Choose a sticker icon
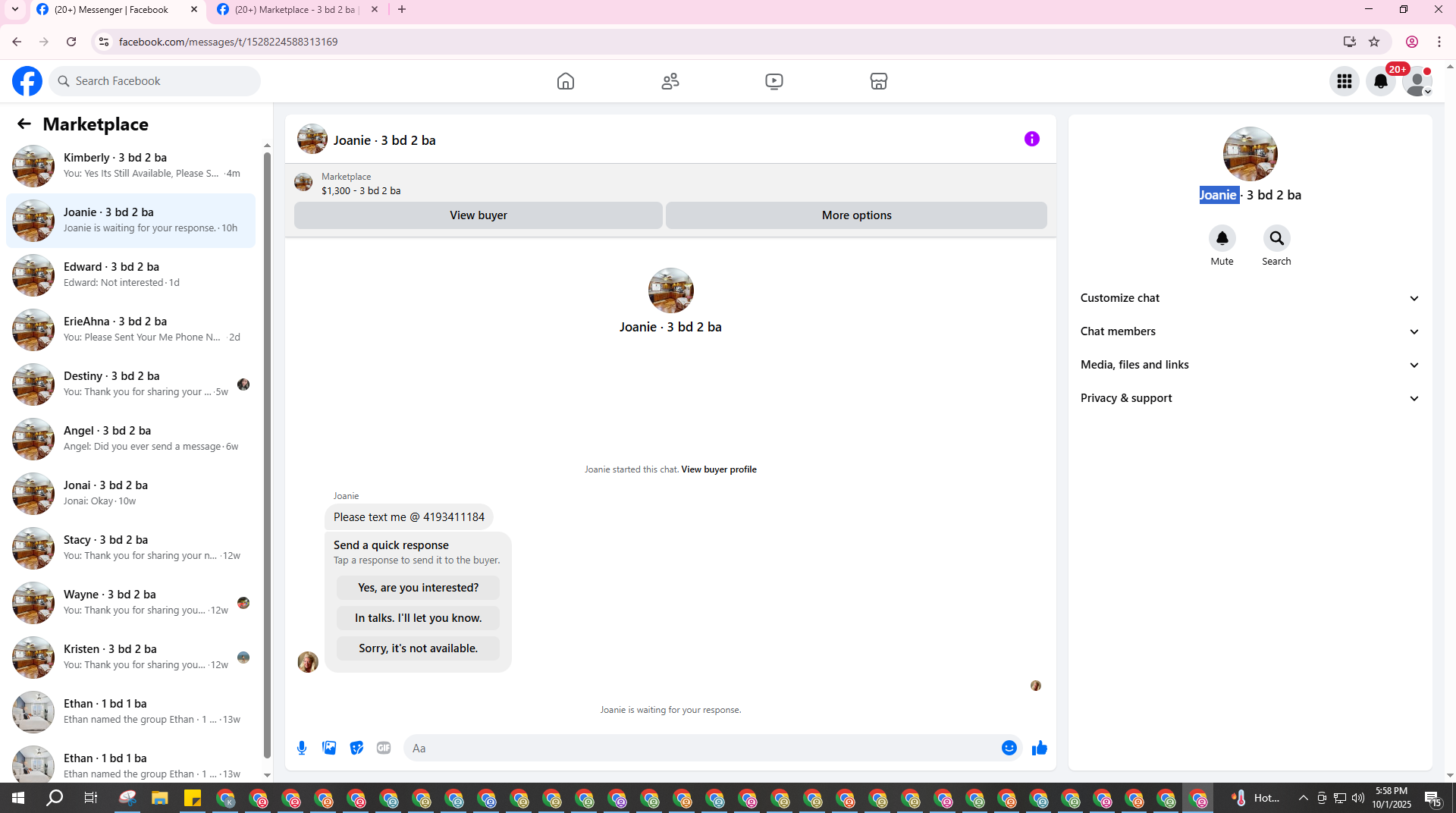The height and width of the screenshot is (813, 1456). click(x=356, y=748)
